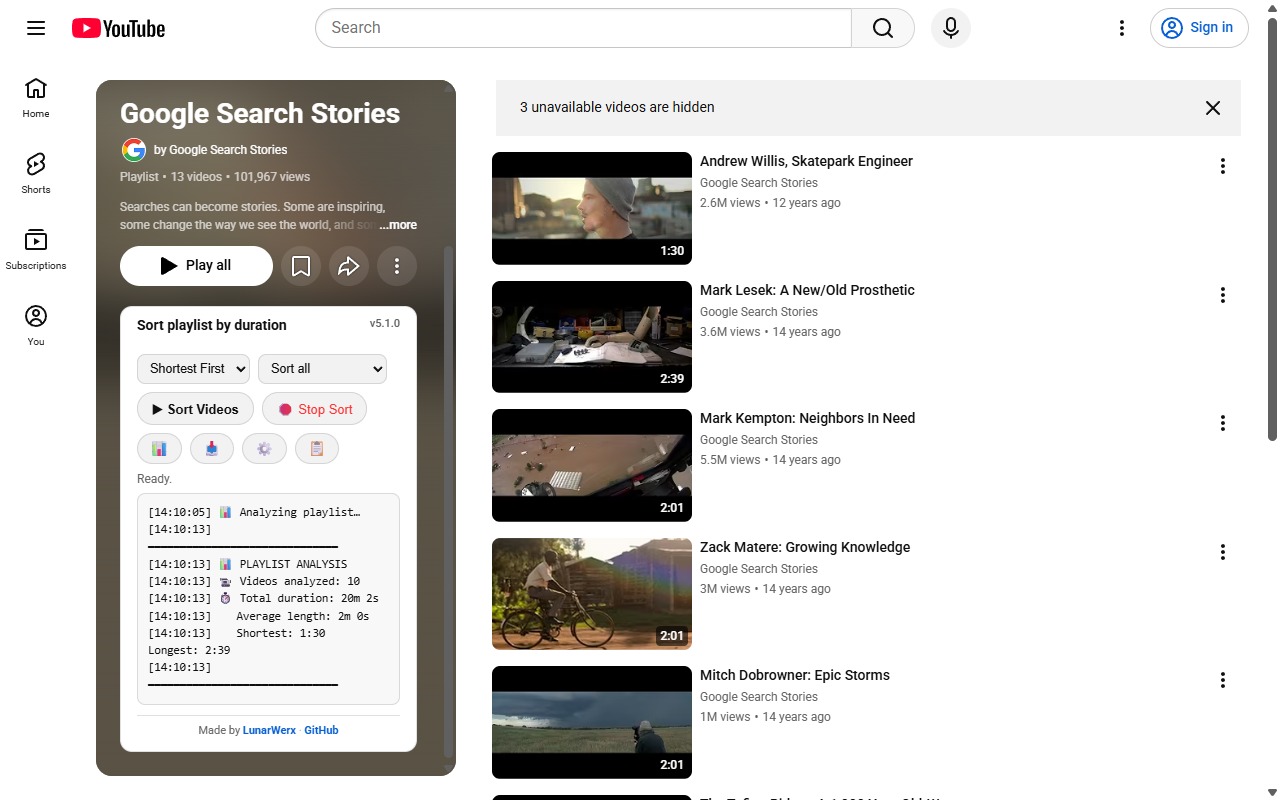Viewport: 1280px width, 800px height.
Task: Click the blue download tray icon
Action: point(211,449)
